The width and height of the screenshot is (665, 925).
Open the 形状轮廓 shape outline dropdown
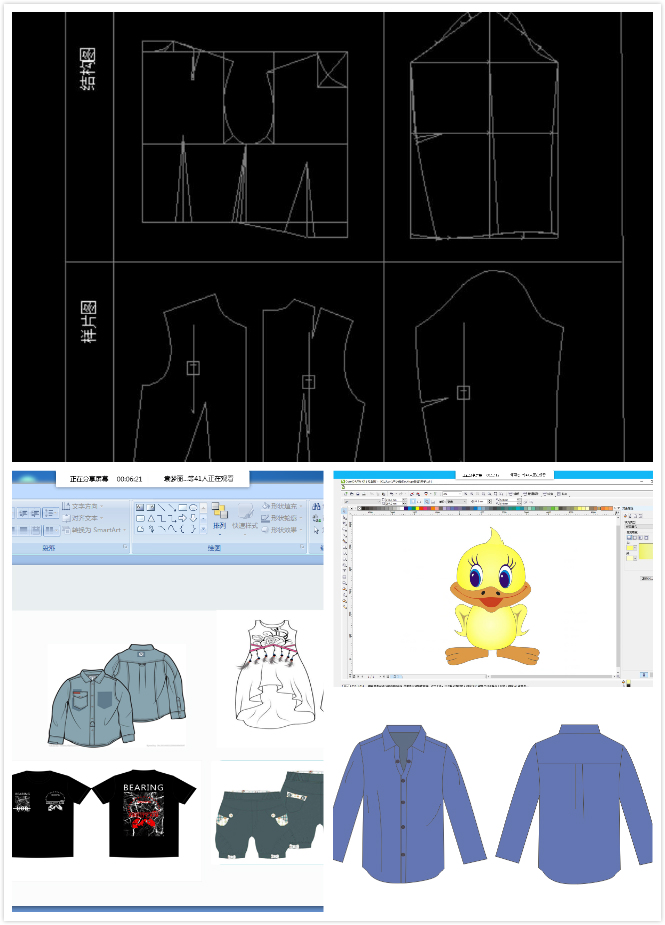[282, 518]
